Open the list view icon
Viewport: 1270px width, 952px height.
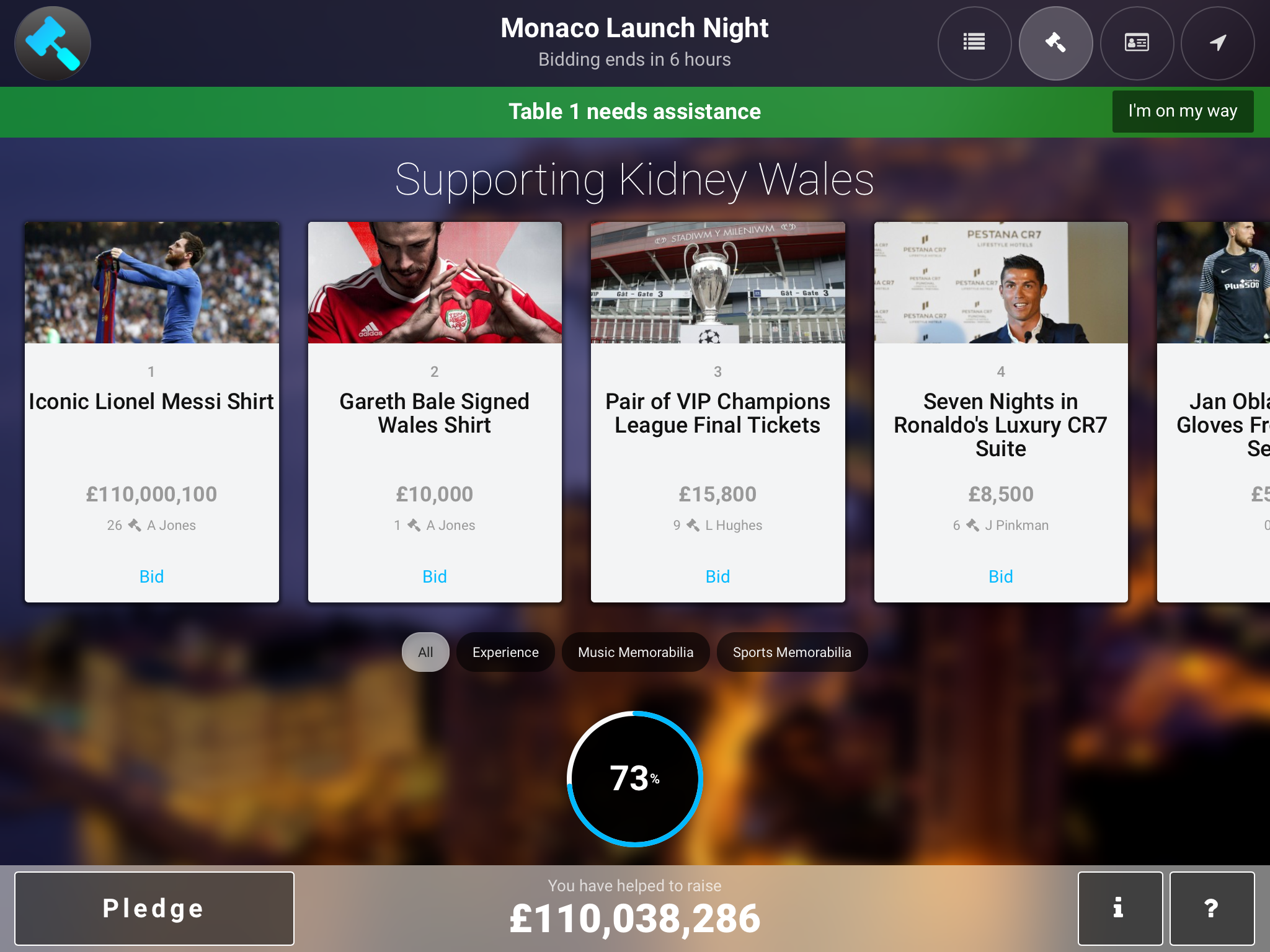(974, 43)
